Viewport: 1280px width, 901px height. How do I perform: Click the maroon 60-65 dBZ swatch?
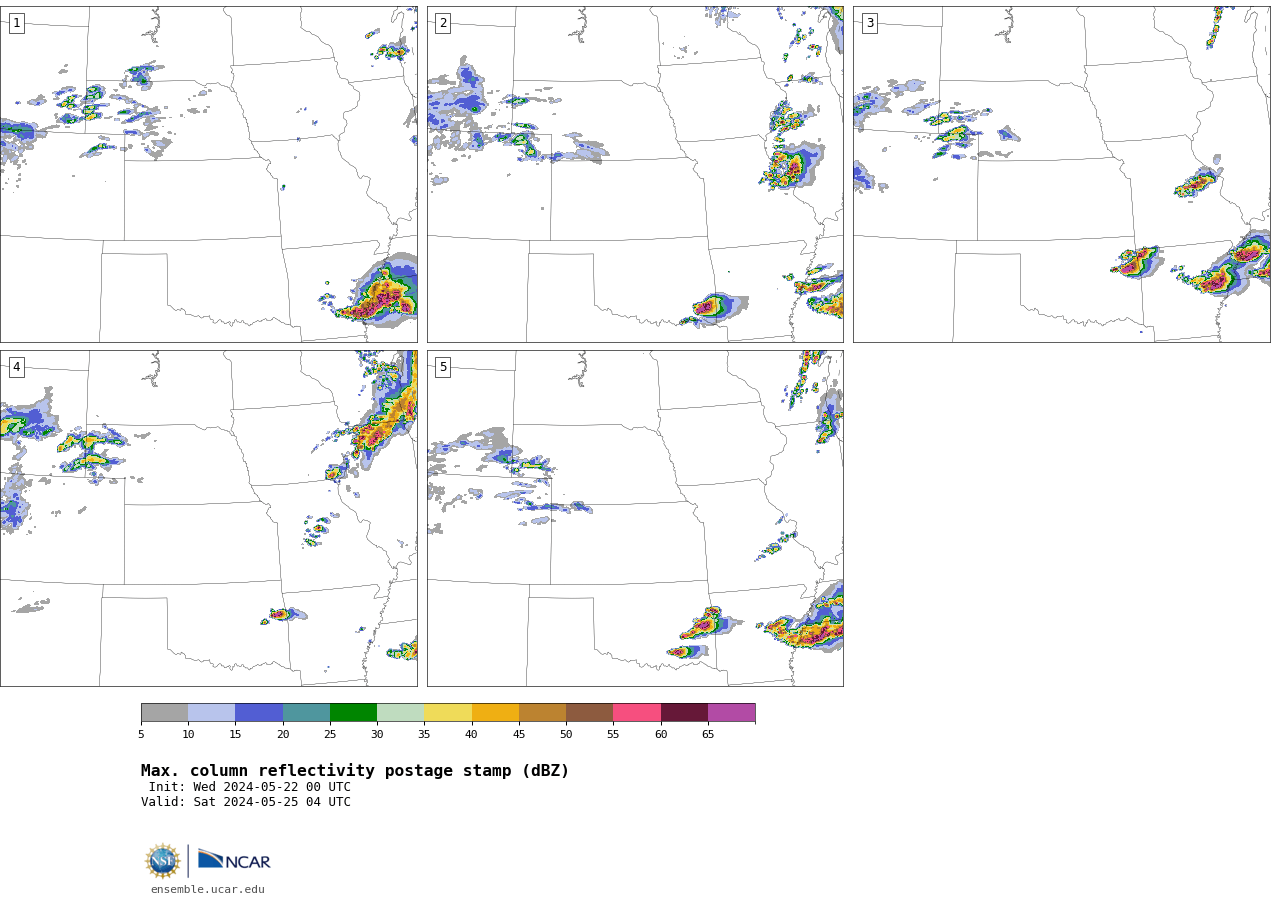[684, 712]
